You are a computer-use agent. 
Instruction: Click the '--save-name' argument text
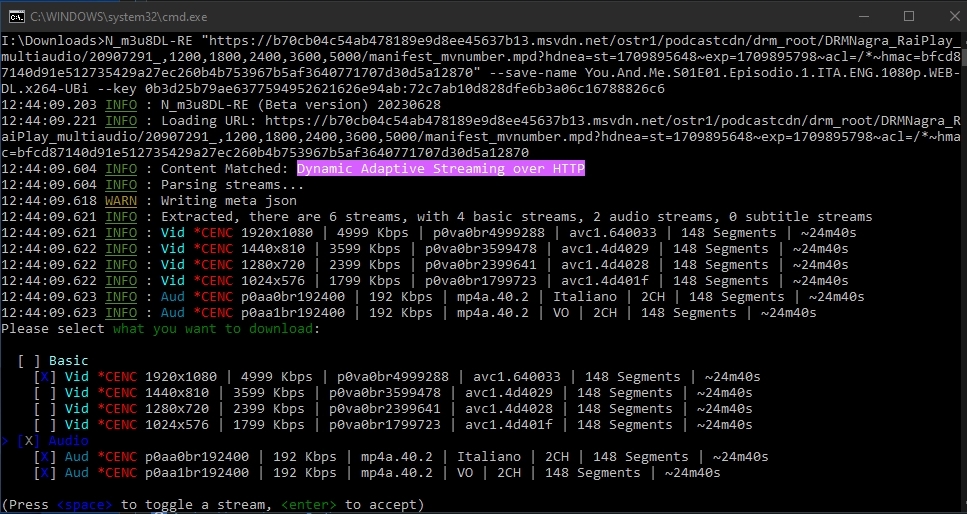pyautogui.click(x=533, y=72)
